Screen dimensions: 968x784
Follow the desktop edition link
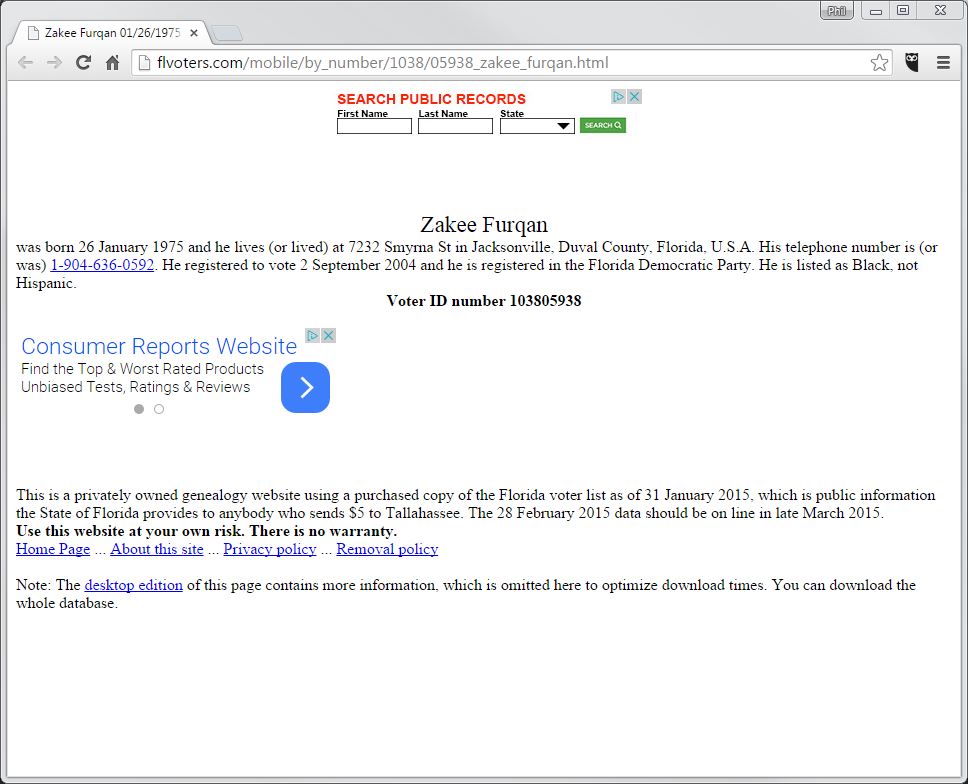coord(133,585)
